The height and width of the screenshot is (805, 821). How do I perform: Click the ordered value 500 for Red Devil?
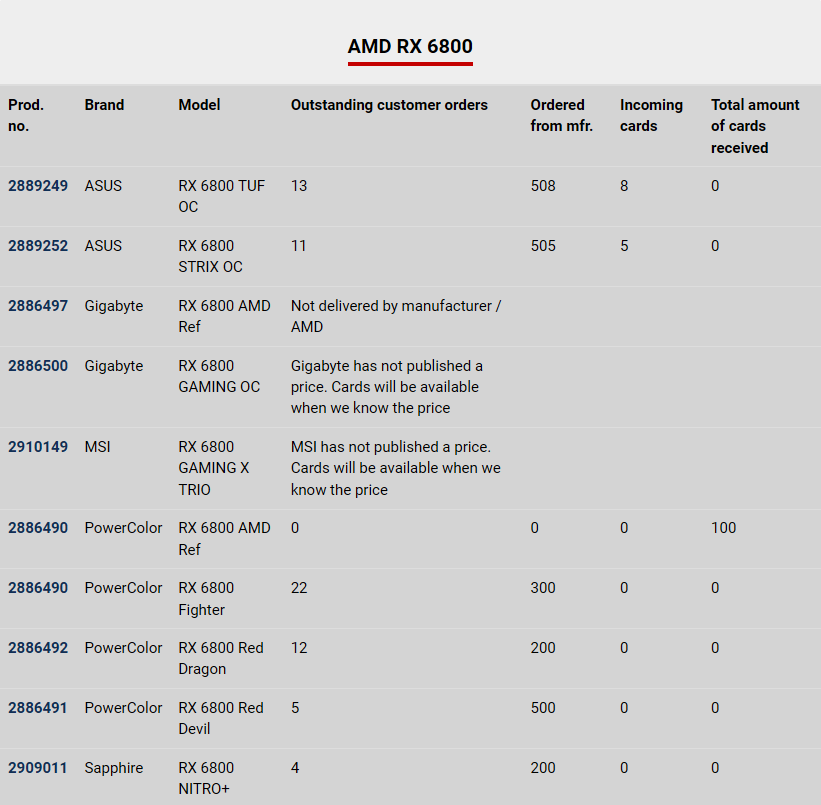coord(542,708)
